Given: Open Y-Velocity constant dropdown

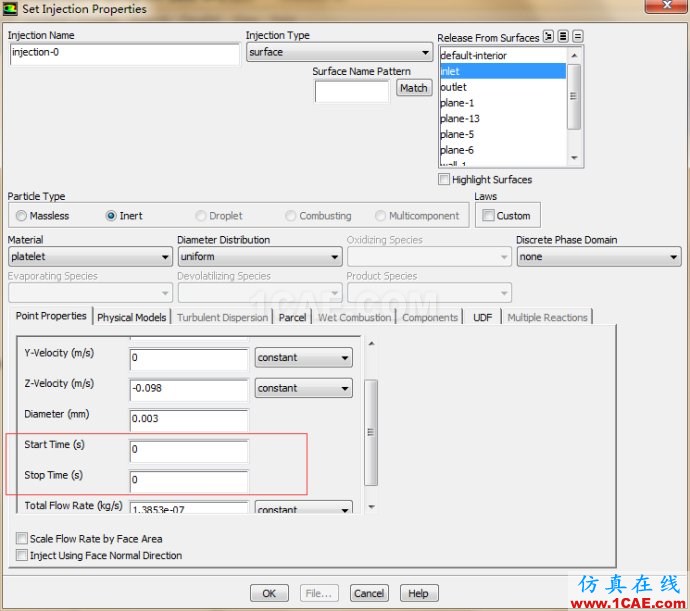Looking at the screenshot, I should pyautogui.click(x=303, y=357).
